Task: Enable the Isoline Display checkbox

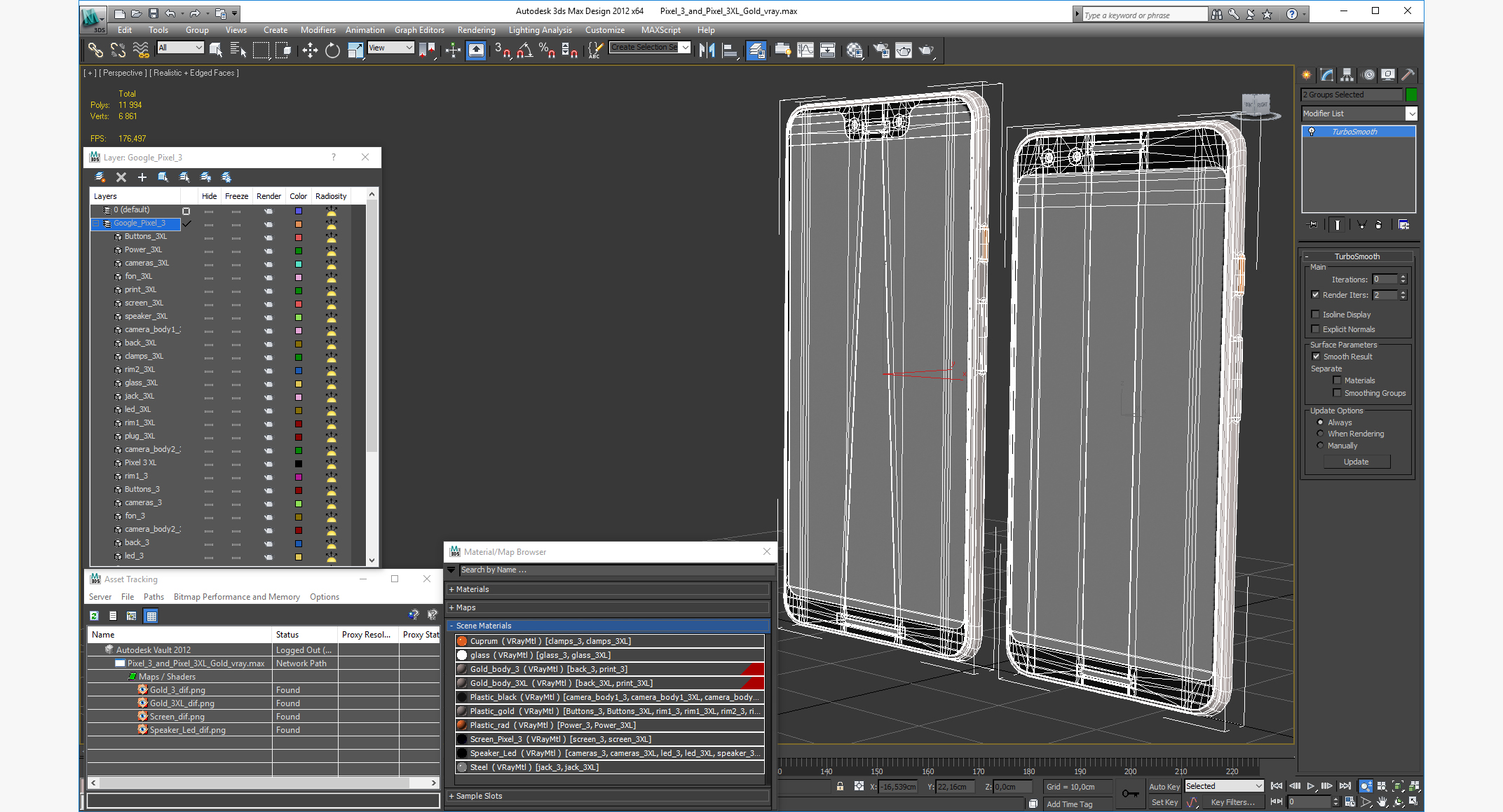Action: 1316,315
